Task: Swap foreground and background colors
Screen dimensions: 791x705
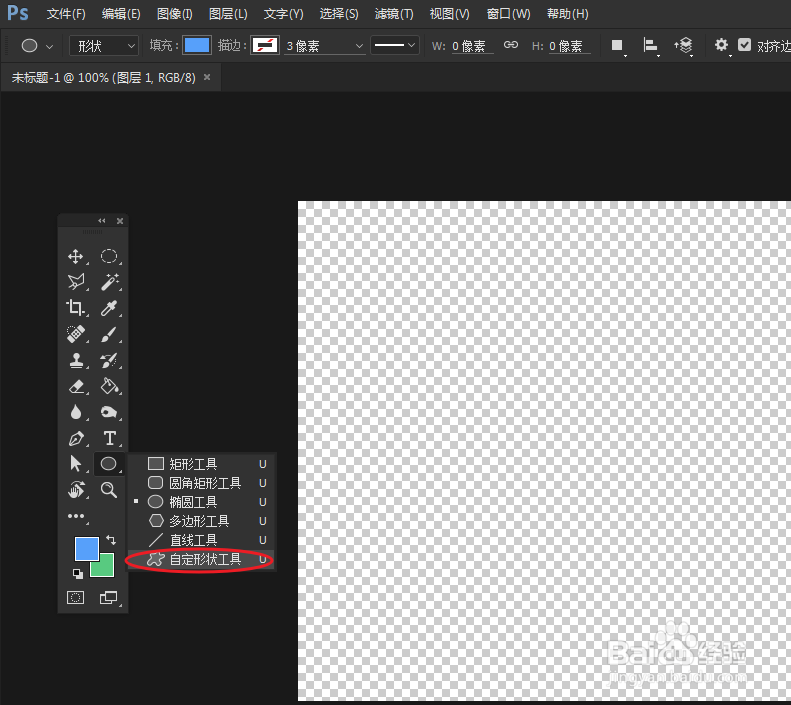Action: coord(111,540)
